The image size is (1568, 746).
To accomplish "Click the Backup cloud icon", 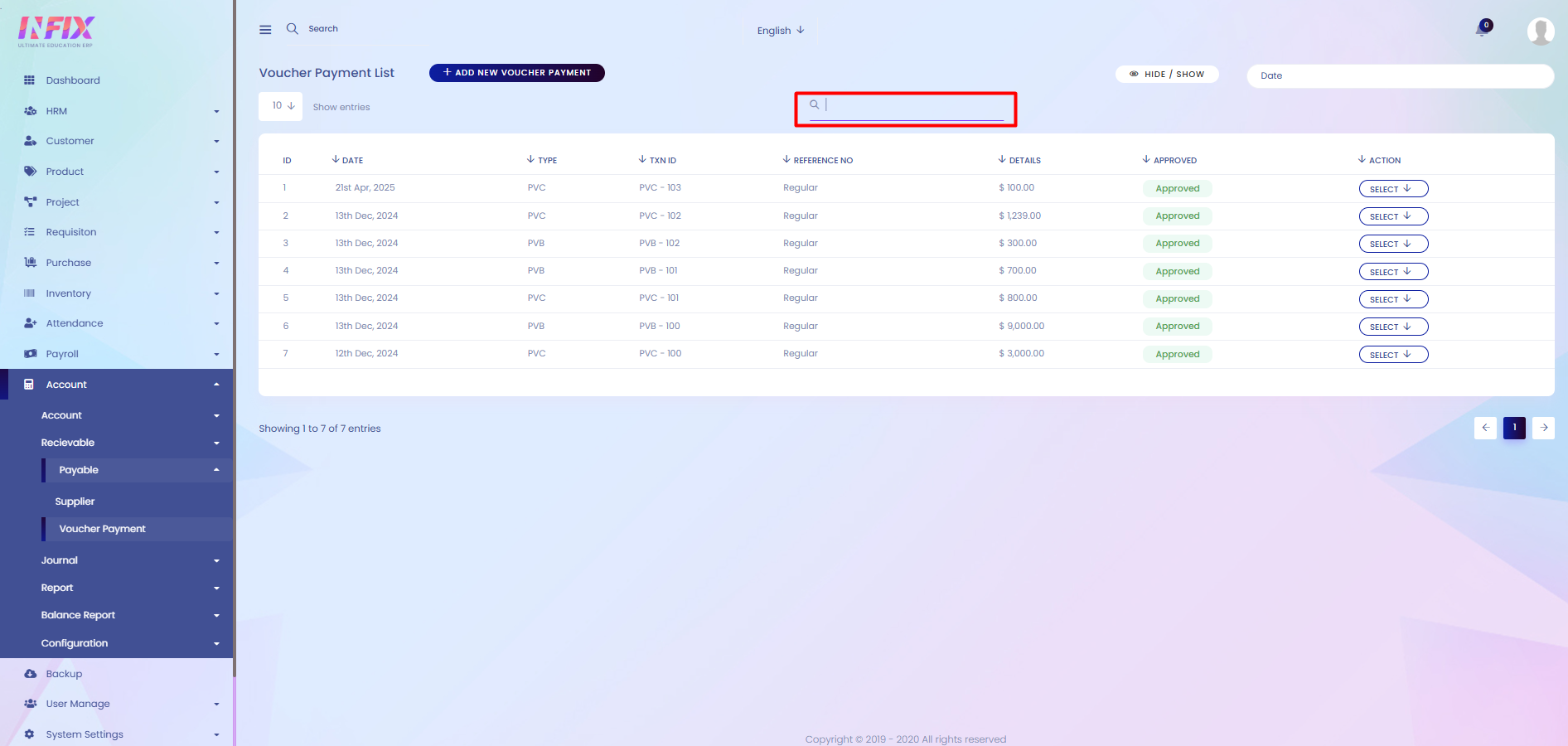I will (x=30, y=674).
